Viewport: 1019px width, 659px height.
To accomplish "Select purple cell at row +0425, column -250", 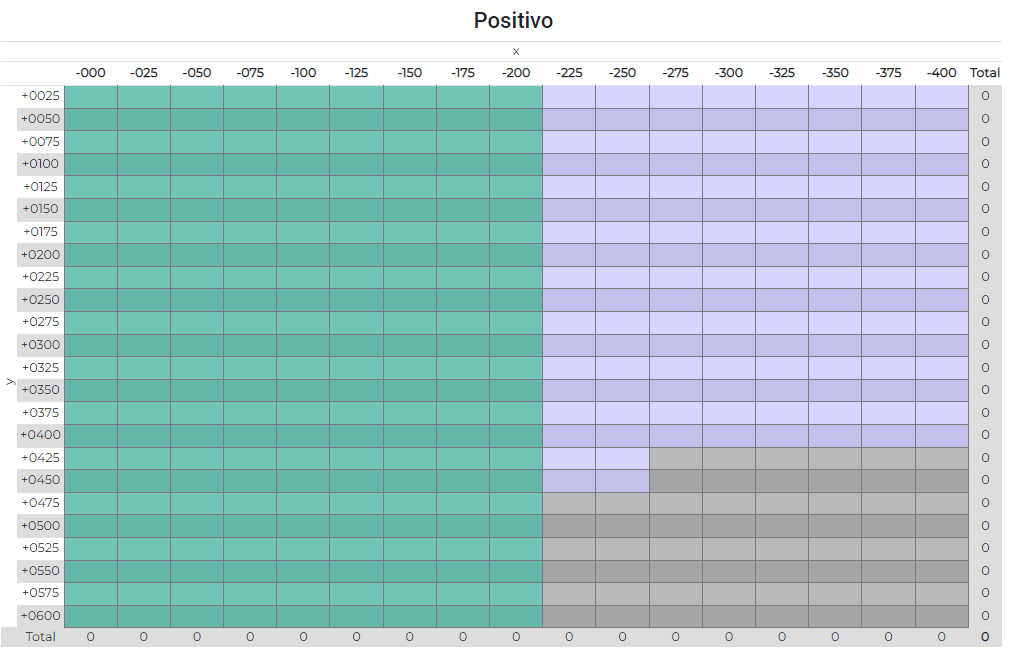I will point(622,458).
